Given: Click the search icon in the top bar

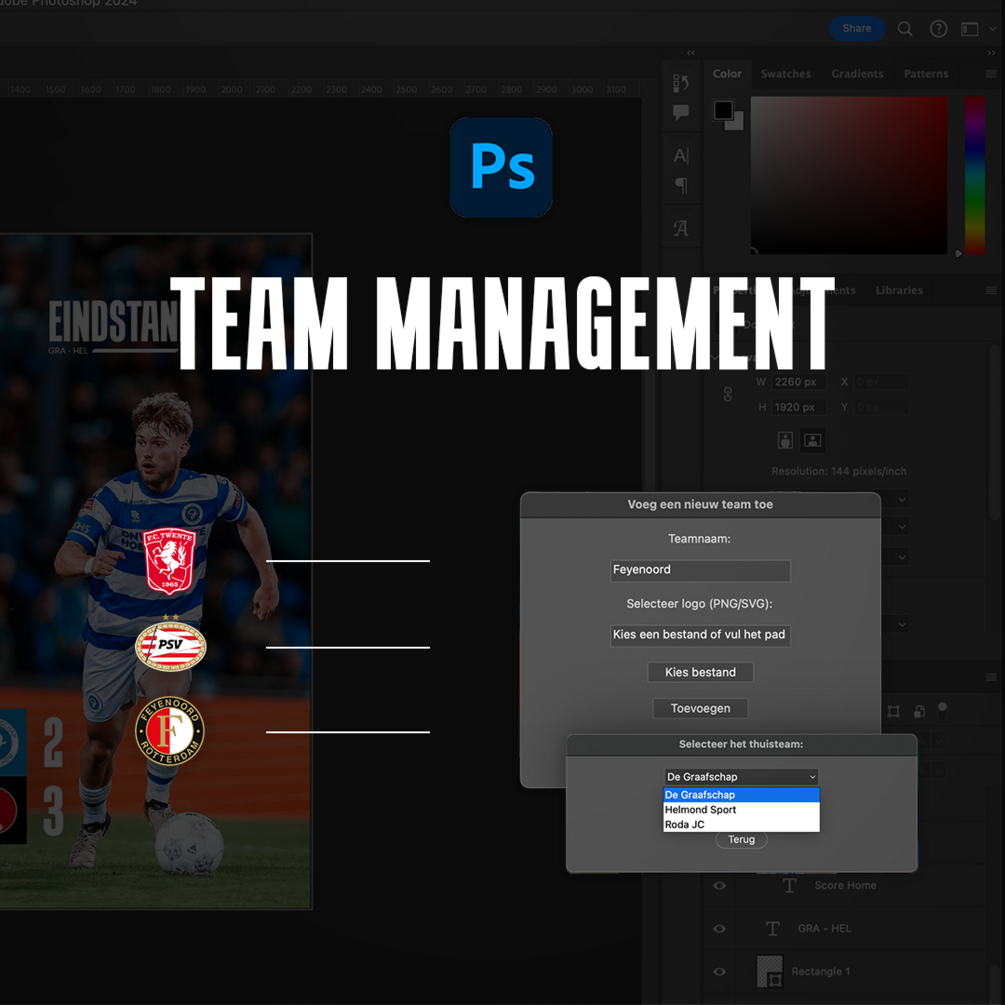Looking at the screenshot, I should tap(904, 29).
